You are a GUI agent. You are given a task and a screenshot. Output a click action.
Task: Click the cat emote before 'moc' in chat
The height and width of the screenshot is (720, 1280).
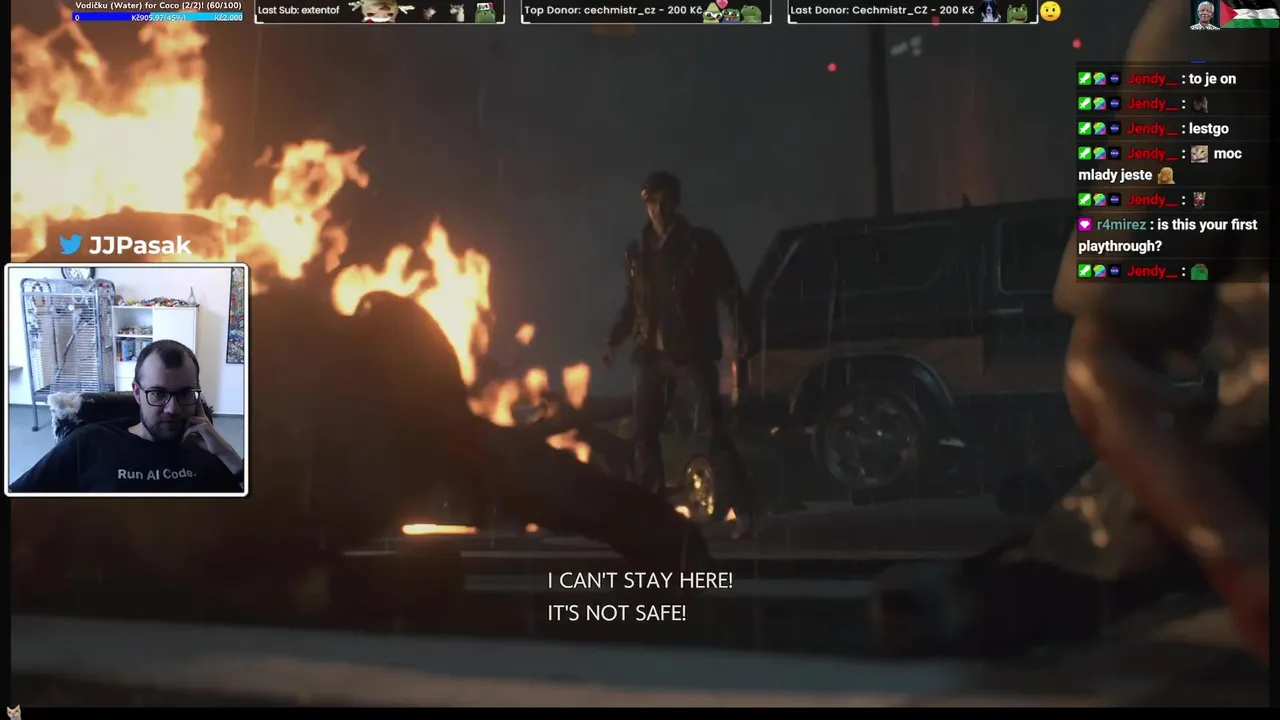[x=1199, y=153]
